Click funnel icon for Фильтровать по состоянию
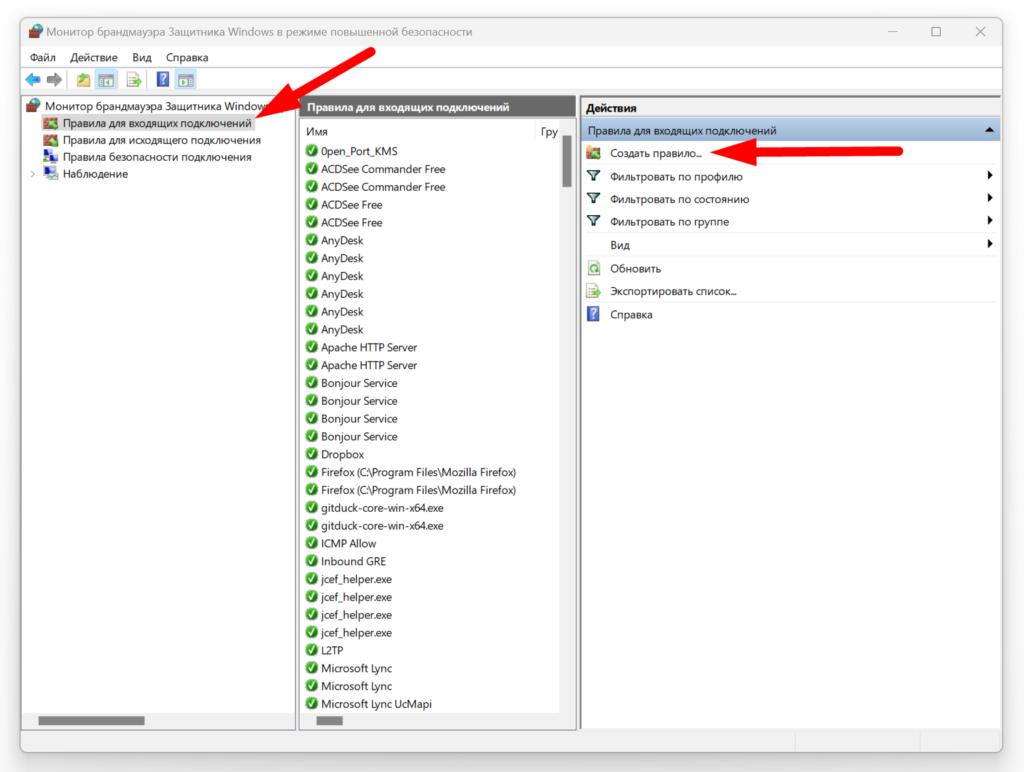 coord(593,199)
